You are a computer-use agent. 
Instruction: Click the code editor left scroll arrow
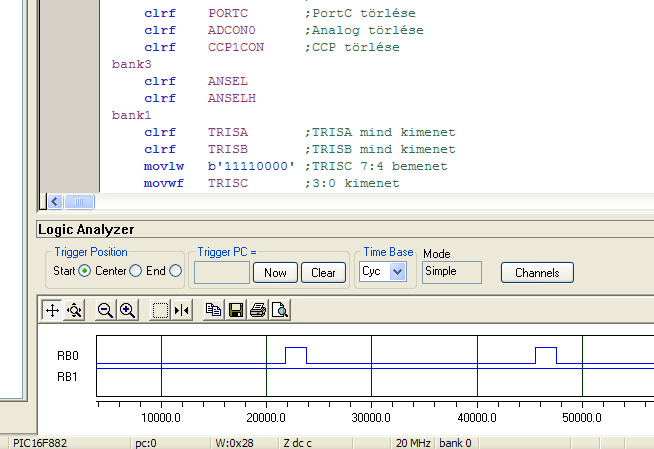point(55,202)
